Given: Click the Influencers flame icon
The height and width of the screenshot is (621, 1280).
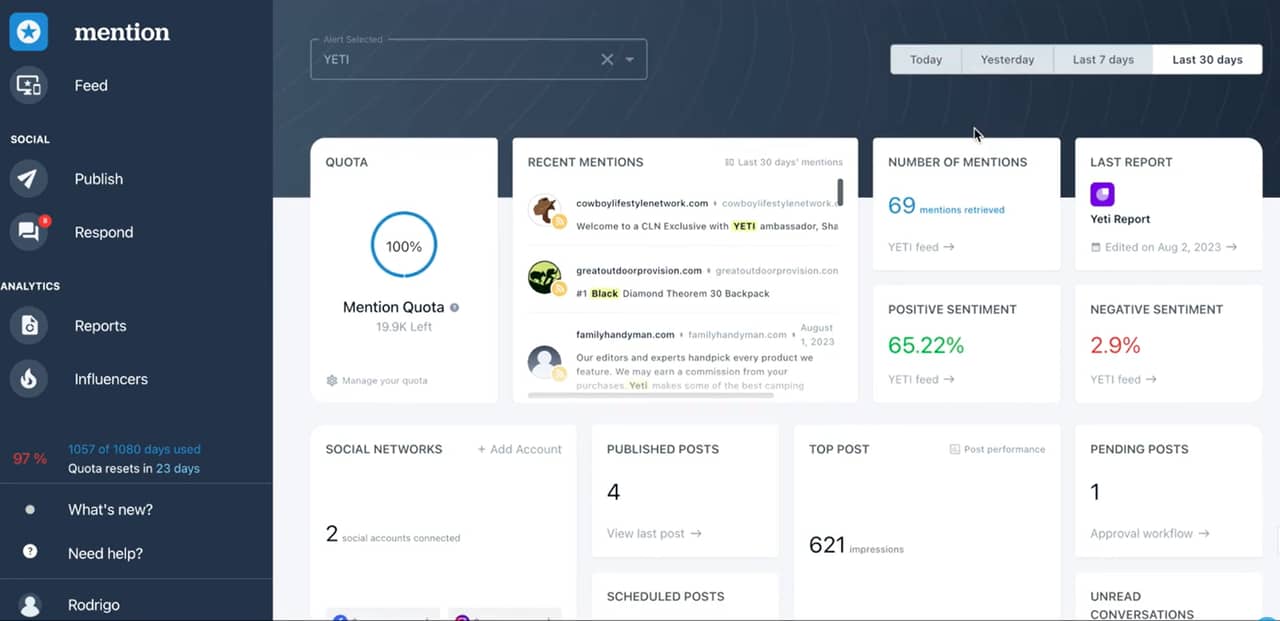Looking at the screenshot, I should tap(29, 379).
